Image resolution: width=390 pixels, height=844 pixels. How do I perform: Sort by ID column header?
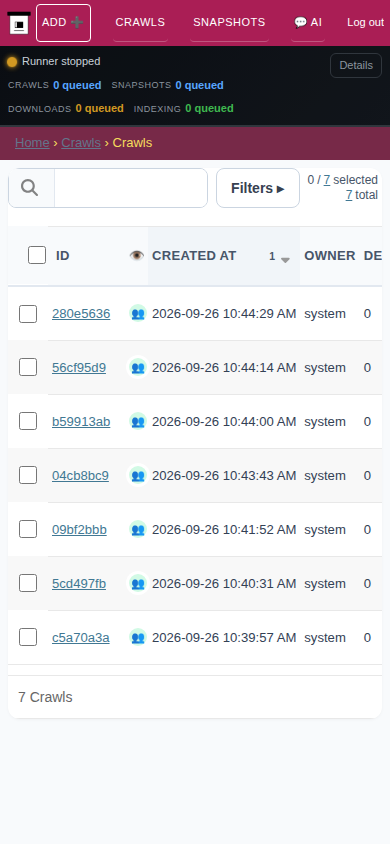pyautogui.click(x=63, y=256)
